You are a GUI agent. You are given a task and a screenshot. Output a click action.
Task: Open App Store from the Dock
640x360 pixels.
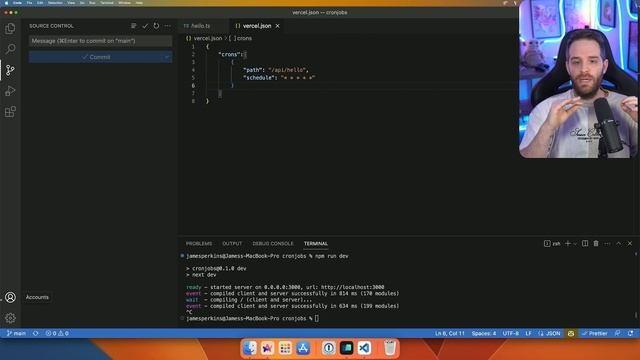(x=303, y=348)
